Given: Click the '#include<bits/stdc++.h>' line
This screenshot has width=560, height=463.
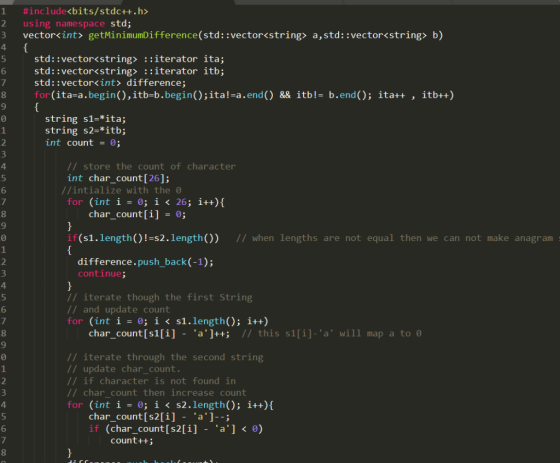Looking at the screenshot, I should tap(85, 11).
